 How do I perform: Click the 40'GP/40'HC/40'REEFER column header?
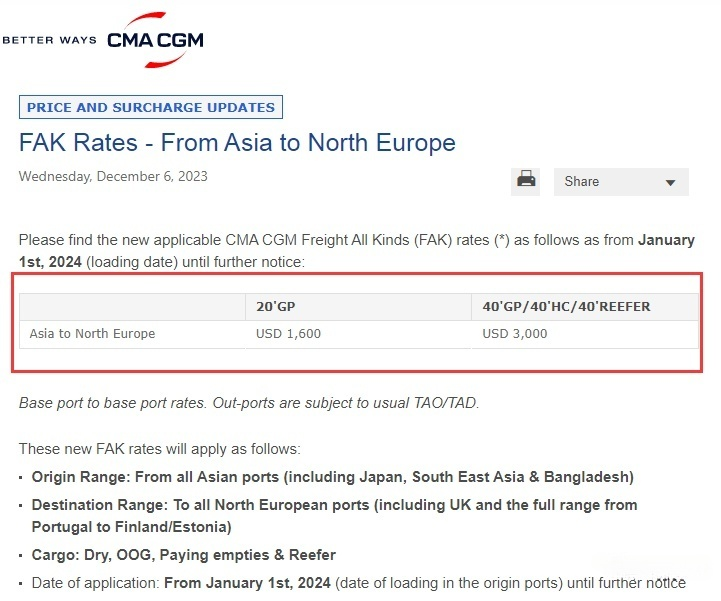[x=566, y=306]
